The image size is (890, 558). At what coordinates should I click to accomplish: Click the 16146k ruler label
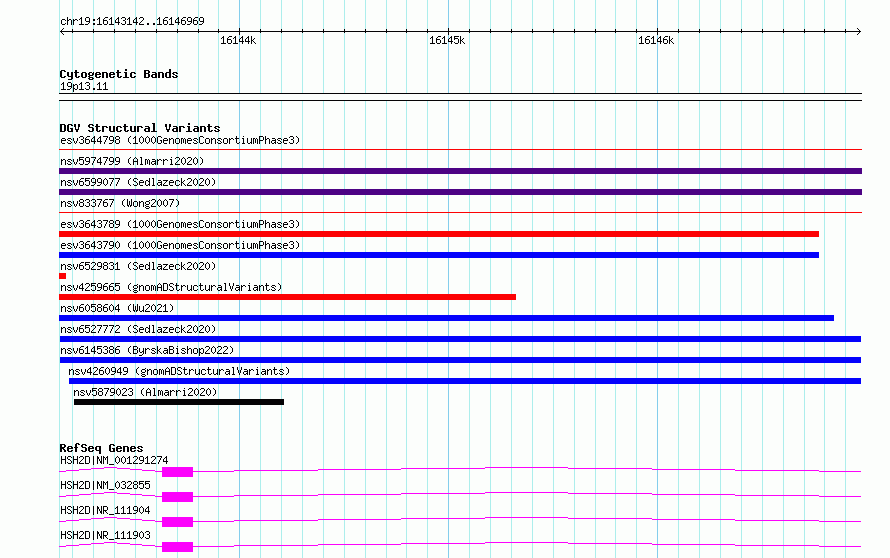(x=656, y=40)
